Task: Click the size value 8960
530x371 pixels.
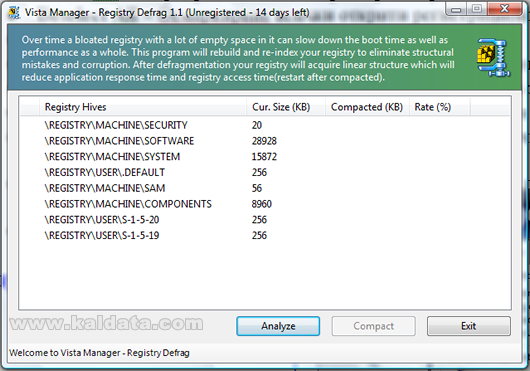Action: [x=262, y=204]
